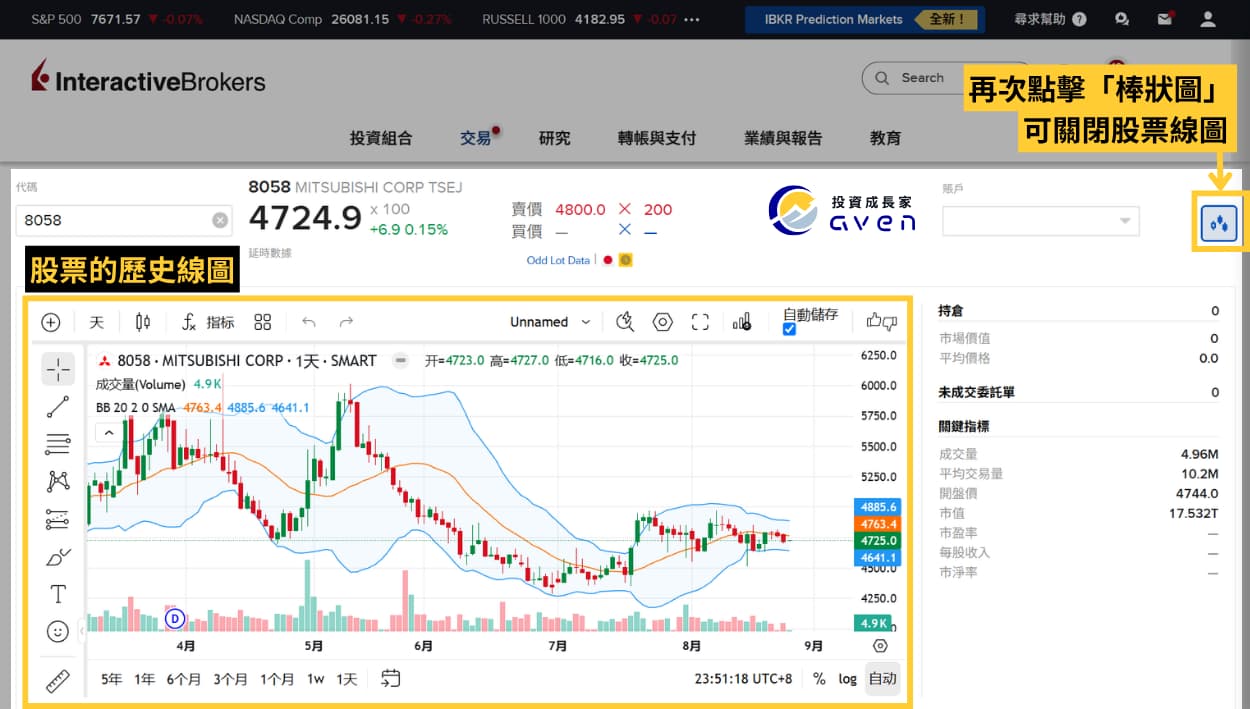The width and height of the screenshot is (1250, 709).
Task: Click the bar-chart clock icon in the toolbar
Action: (x=742, y=322)
